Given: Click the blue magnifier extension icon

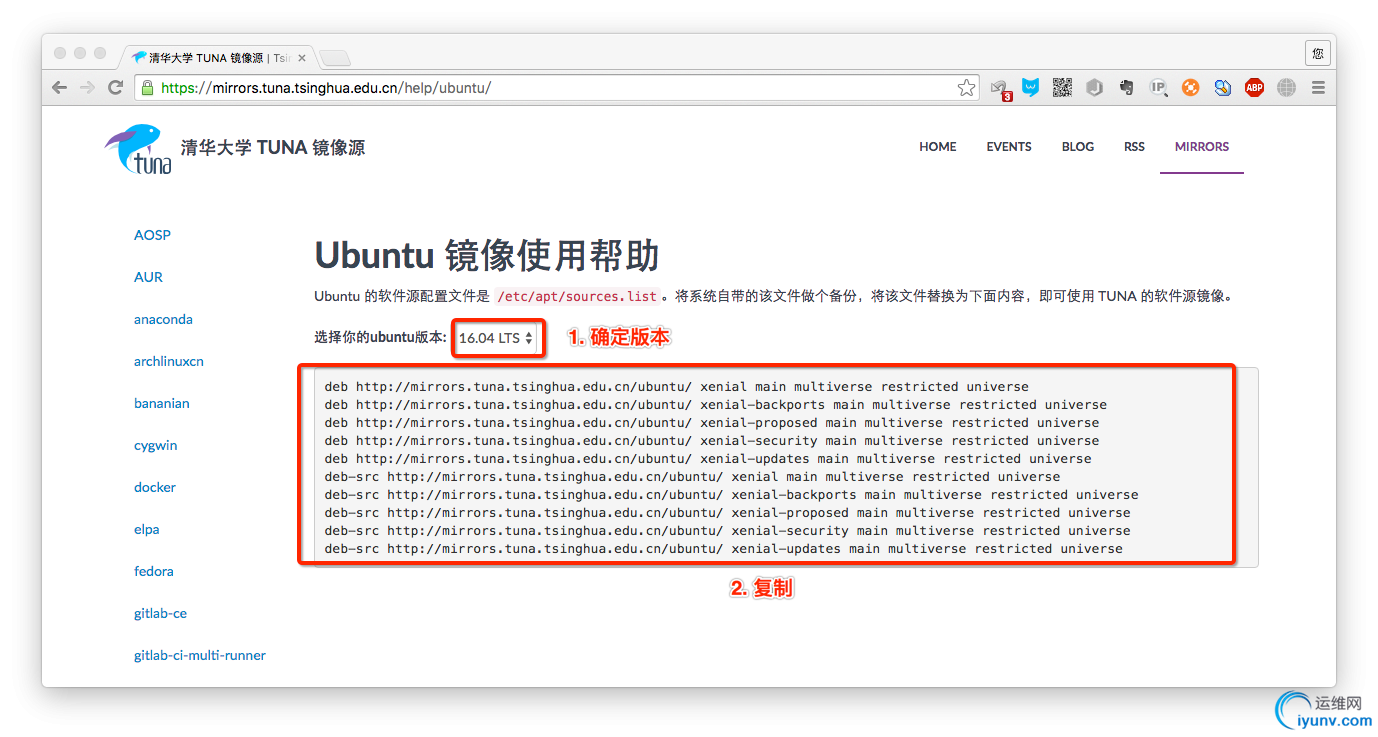Looking at the screenshot, I should click(x=1222, y=88).
